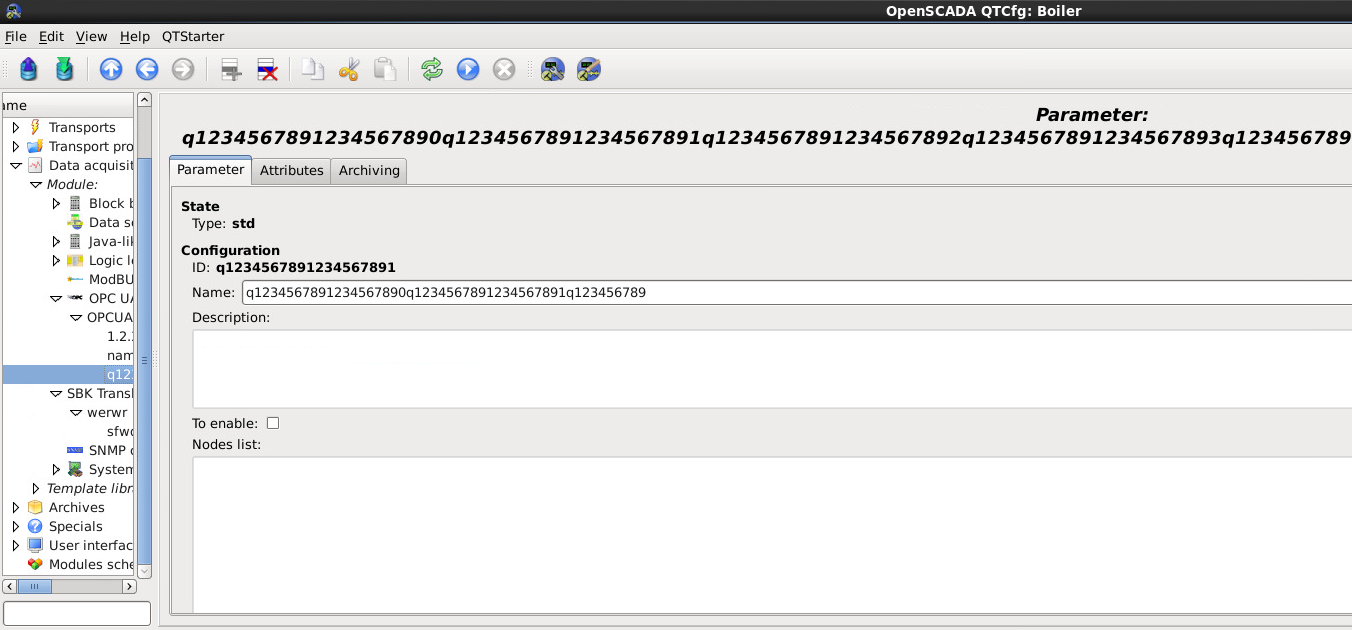This screenshot has width=1352, height=630.
Task: Expand the Specials tree node
Action: (16, 526)
